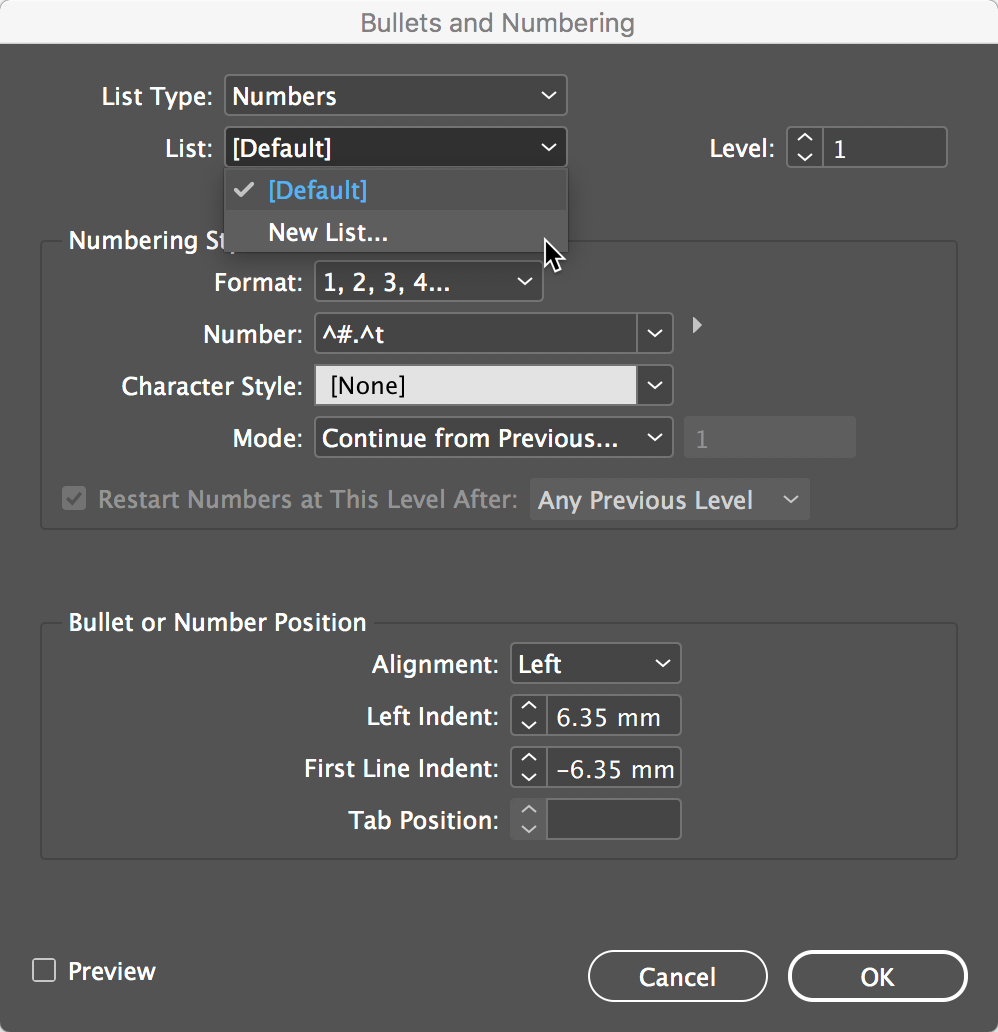Click the Tab Position stepper arrows
998x1032 pixels.
pos(529,819)
